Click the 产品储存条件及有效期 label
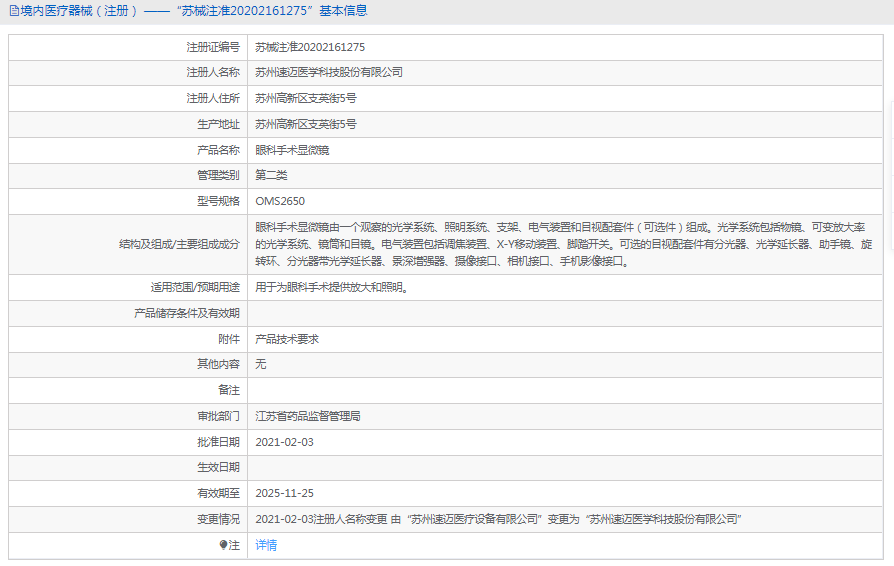Image resolution: width=894 pixels, height=566 pixels. (x=186, y=313)
